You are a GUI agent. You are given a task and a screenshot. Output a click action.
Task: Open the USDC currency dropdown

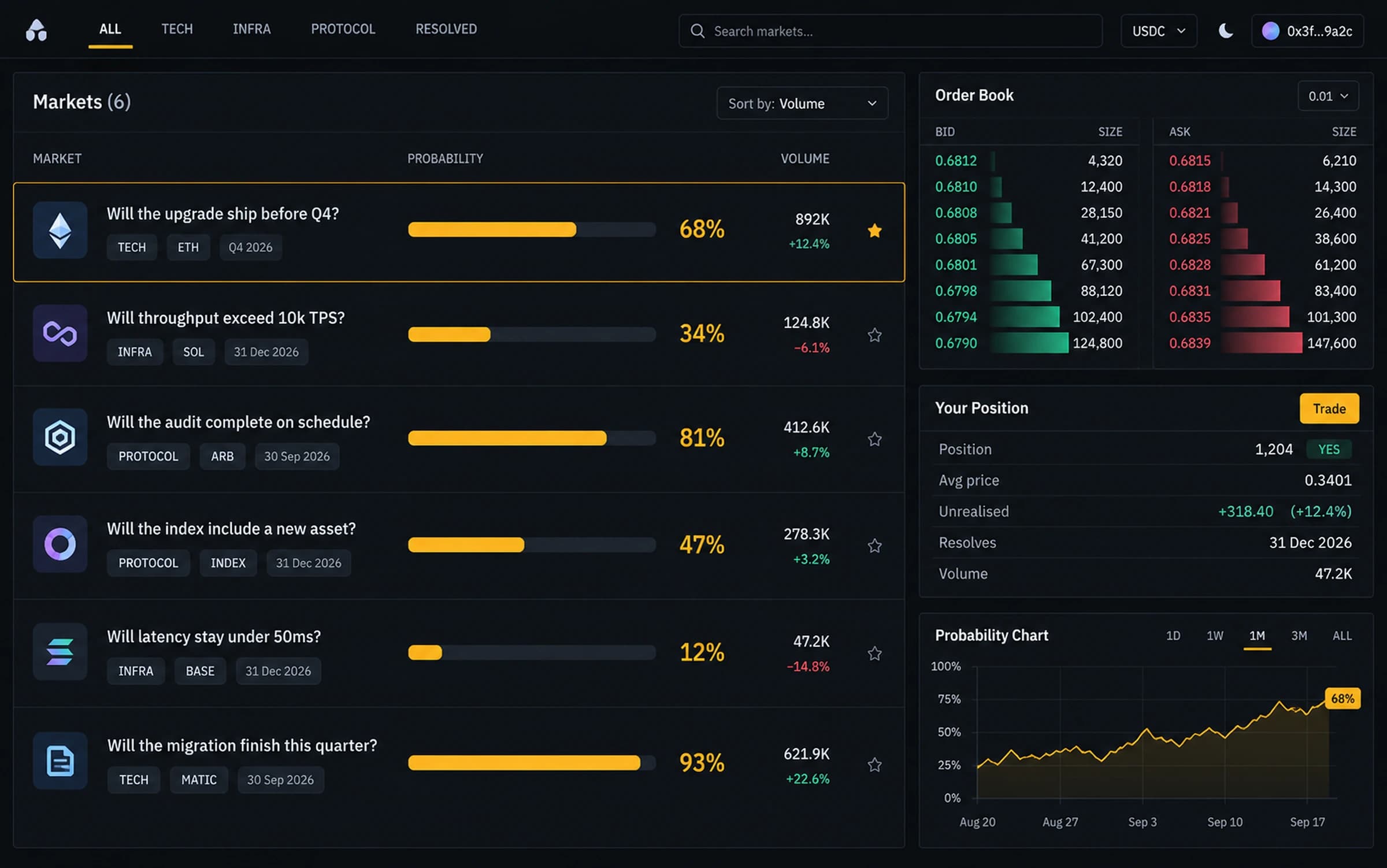[1159, 31]
